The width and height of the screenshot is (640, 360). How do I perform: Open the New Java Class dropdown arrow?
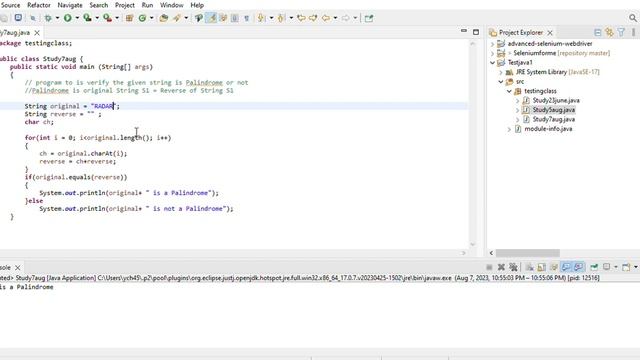151,18
